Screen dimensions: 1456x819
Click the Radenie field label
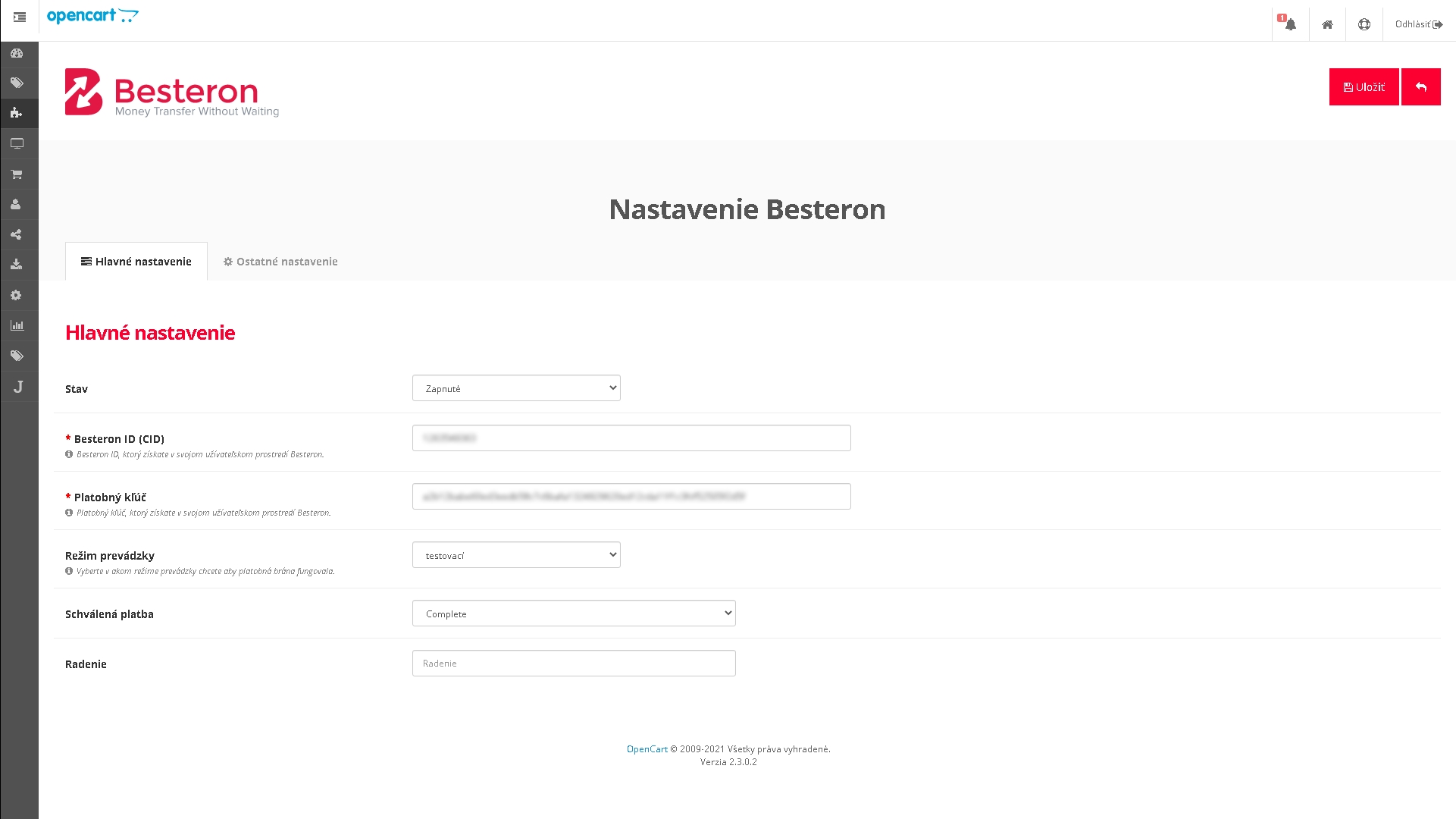tap(86, 664)
